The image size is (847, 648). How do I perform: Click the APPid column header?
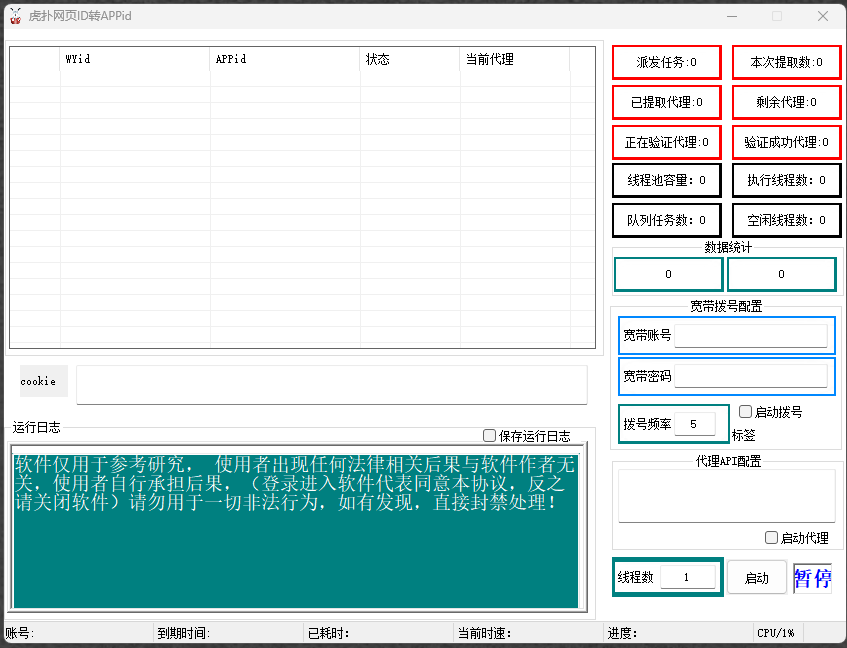(x=285, y=60)
